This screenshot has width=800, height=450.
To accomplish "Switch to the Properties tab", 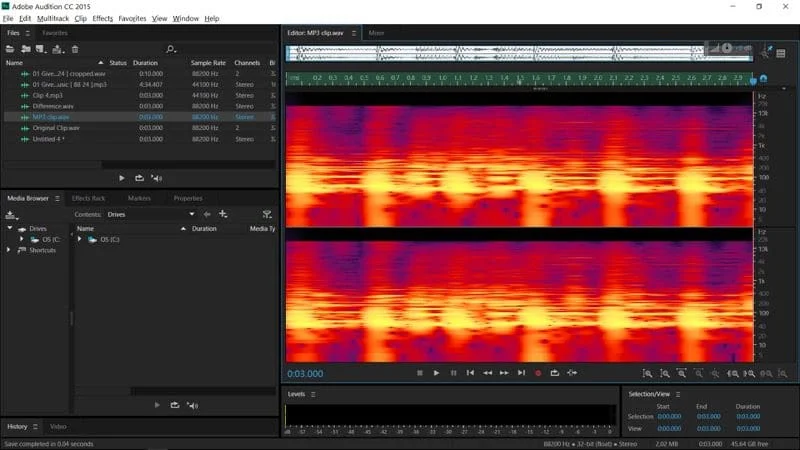I will click(x=188, y=198).
